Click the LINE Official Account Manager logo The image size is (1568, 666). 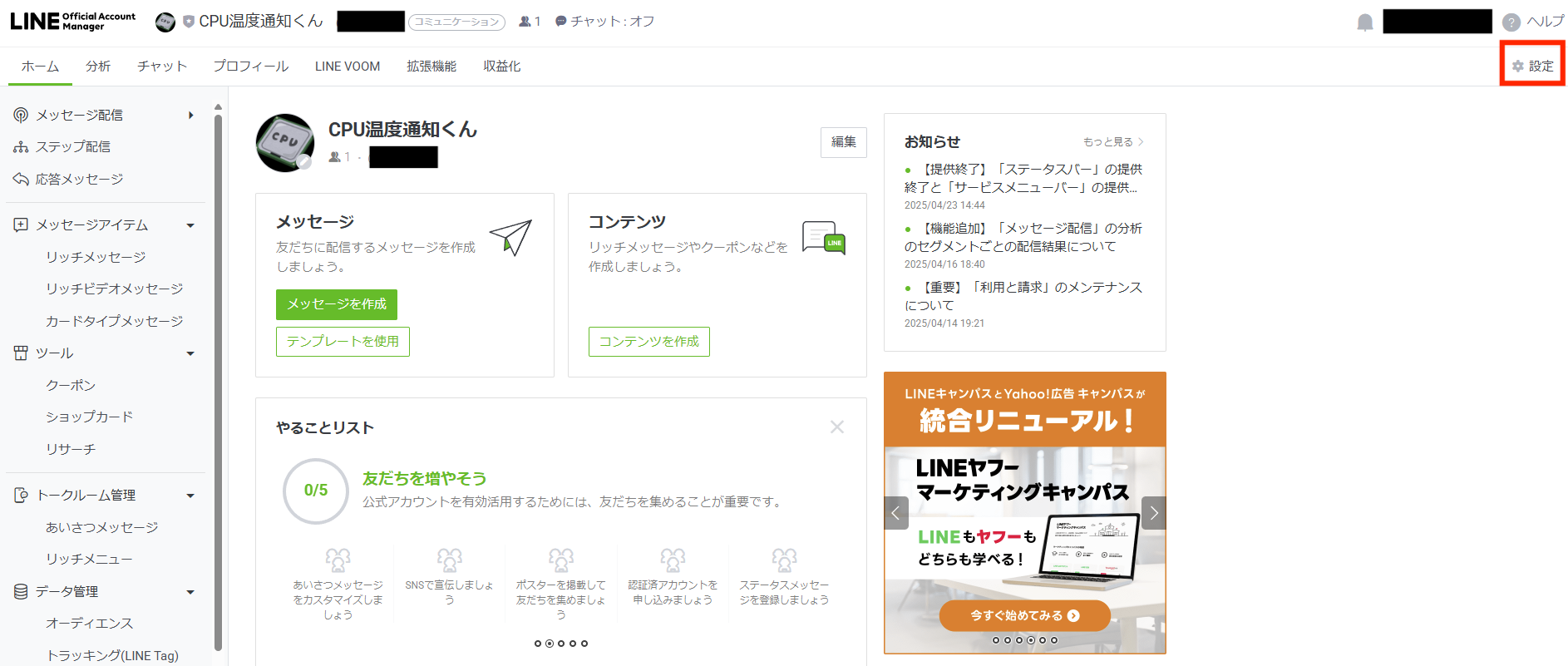click(x=73, y=21)
